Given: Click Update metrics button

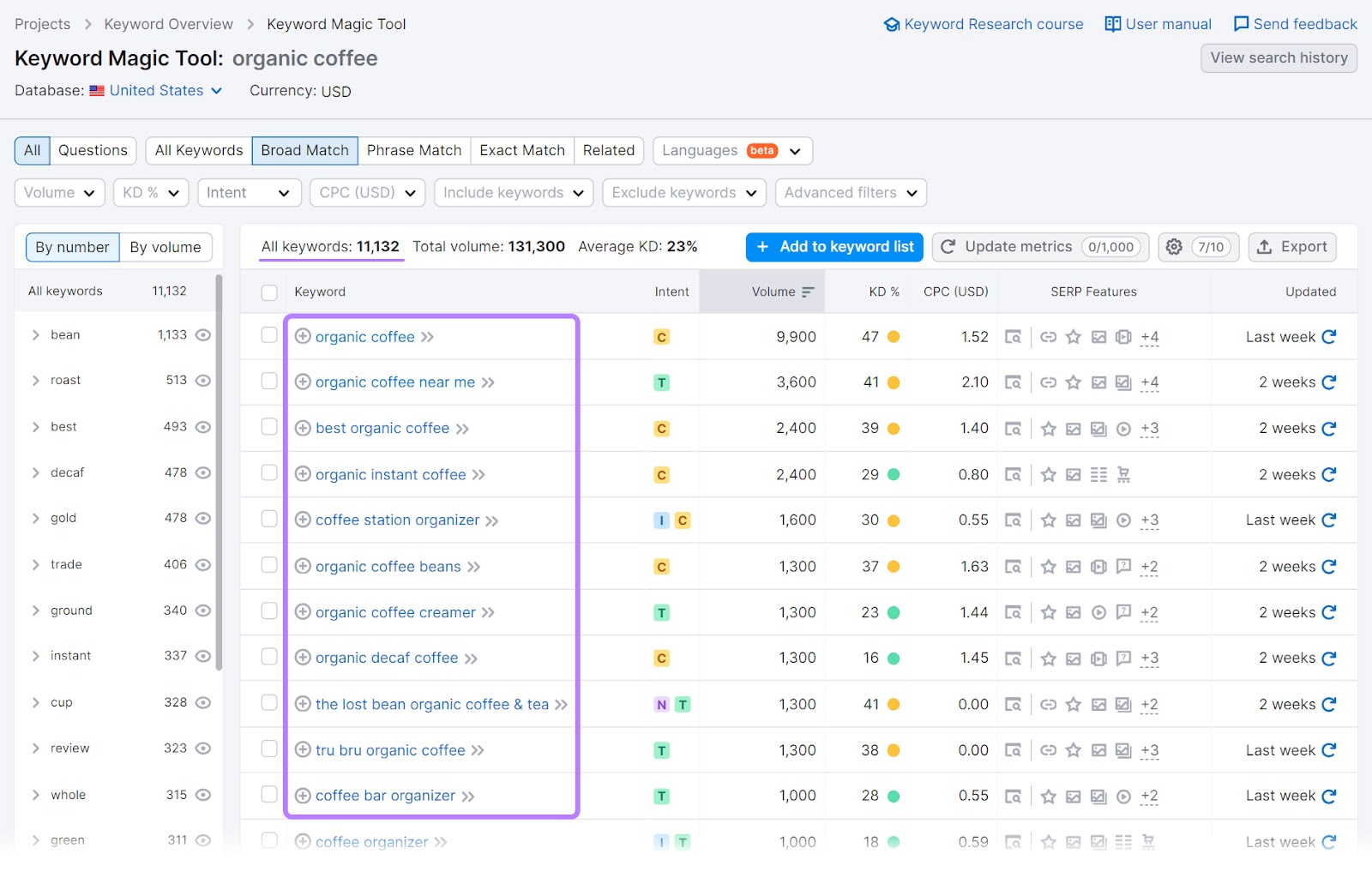Looking at the screenshot, I should (x=1041, y=247).
